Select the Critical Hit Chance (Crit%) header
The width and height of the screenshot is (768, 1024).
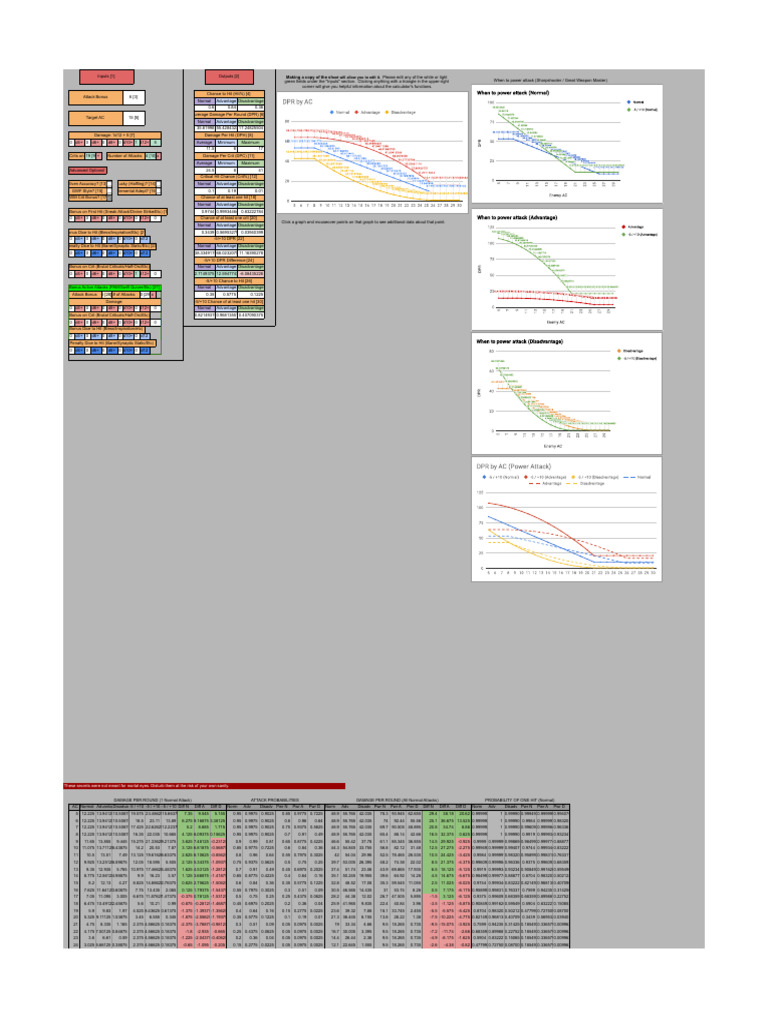(229, 177)
